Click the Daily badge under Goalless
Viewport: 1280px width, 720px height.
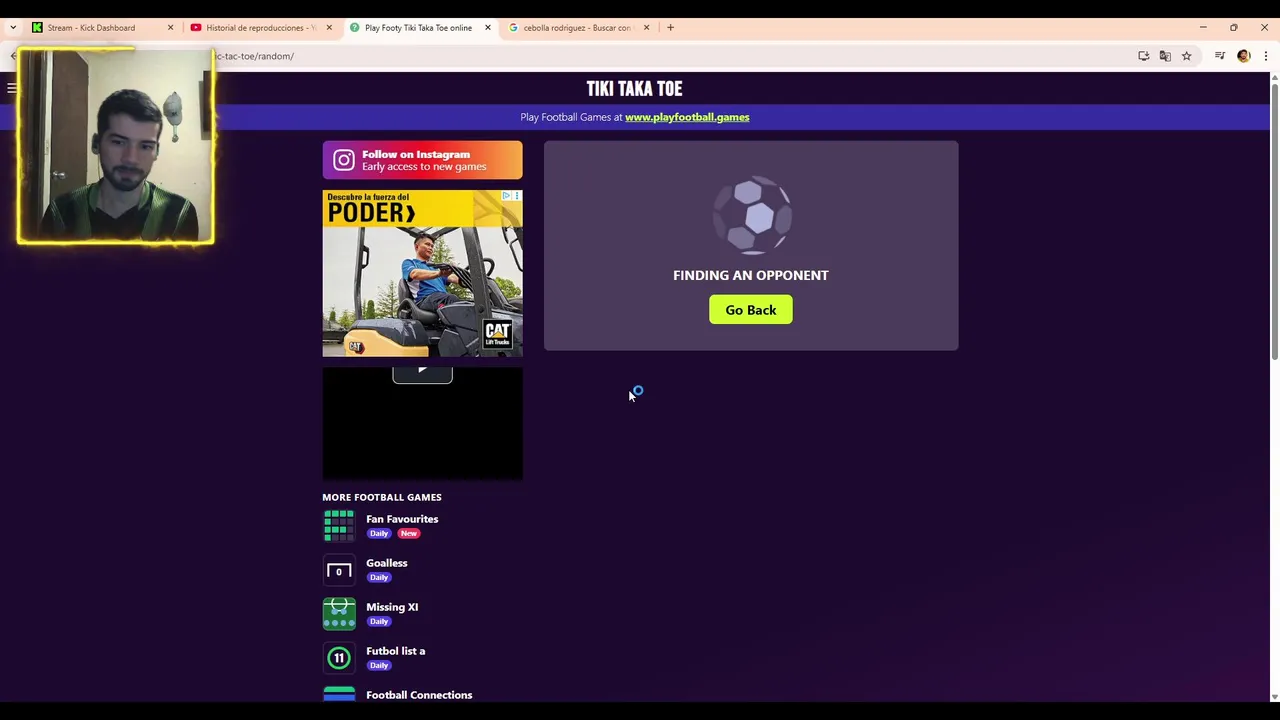[378, 578]
